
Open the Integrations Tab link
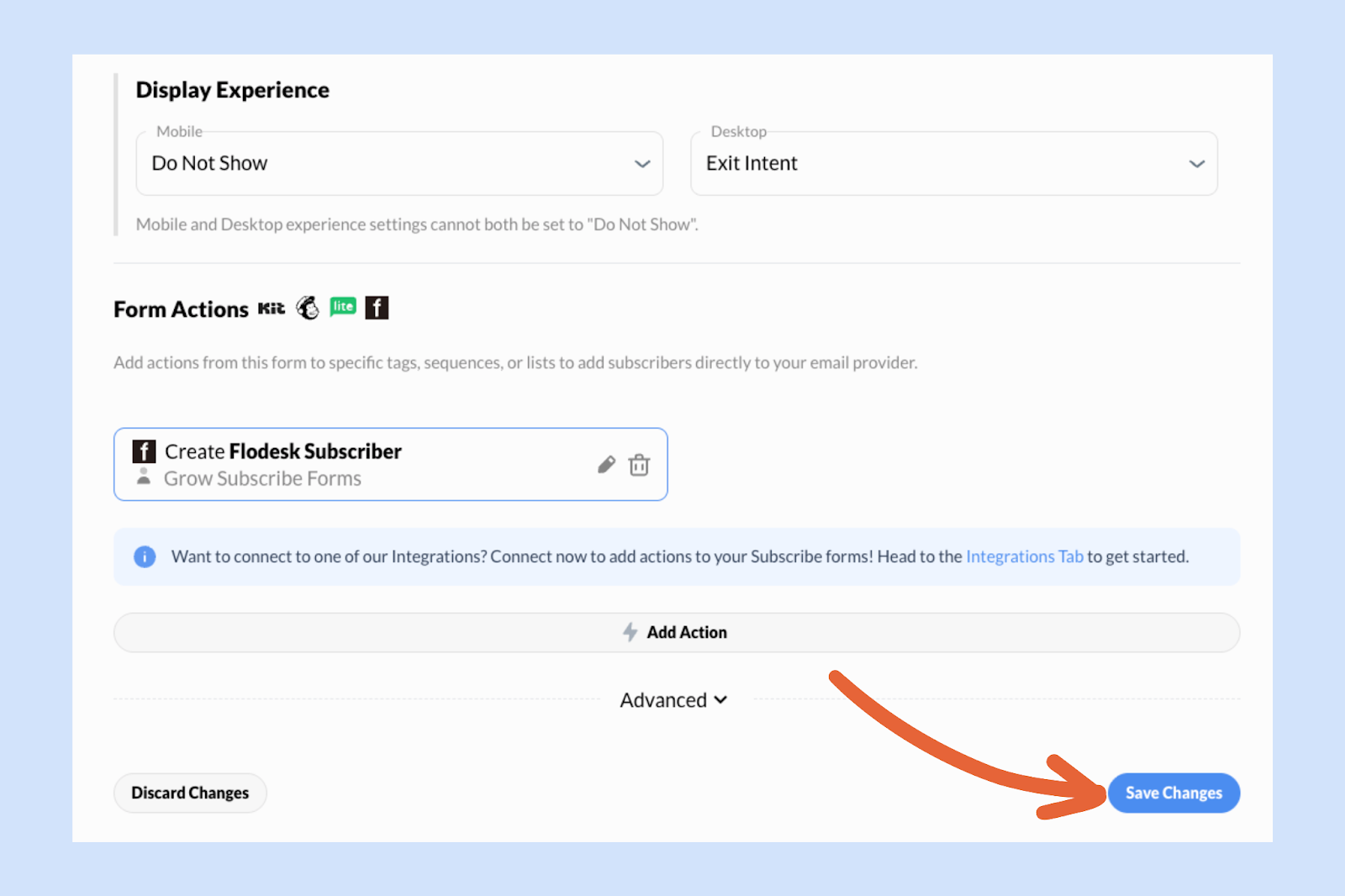click(x=1024, y=556)
